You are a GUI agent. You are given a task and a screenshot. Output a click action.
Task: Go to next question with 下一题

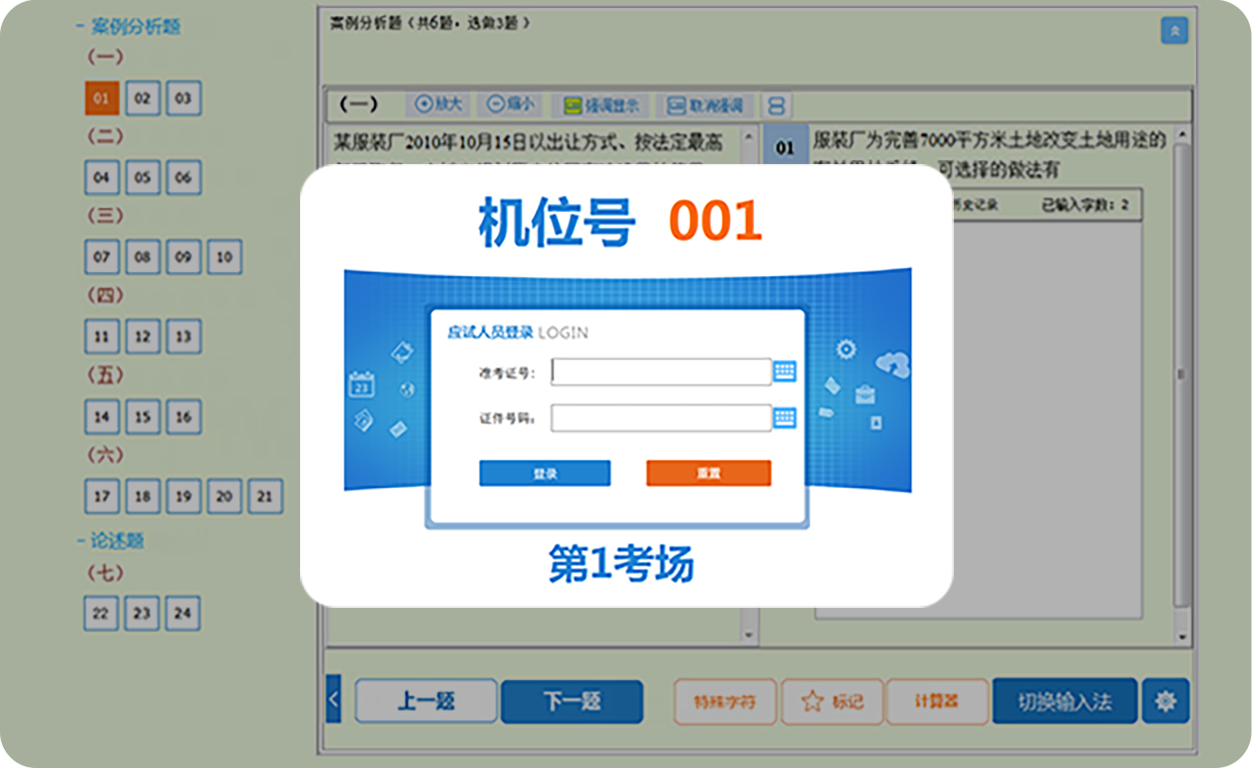tap(571, 701)
